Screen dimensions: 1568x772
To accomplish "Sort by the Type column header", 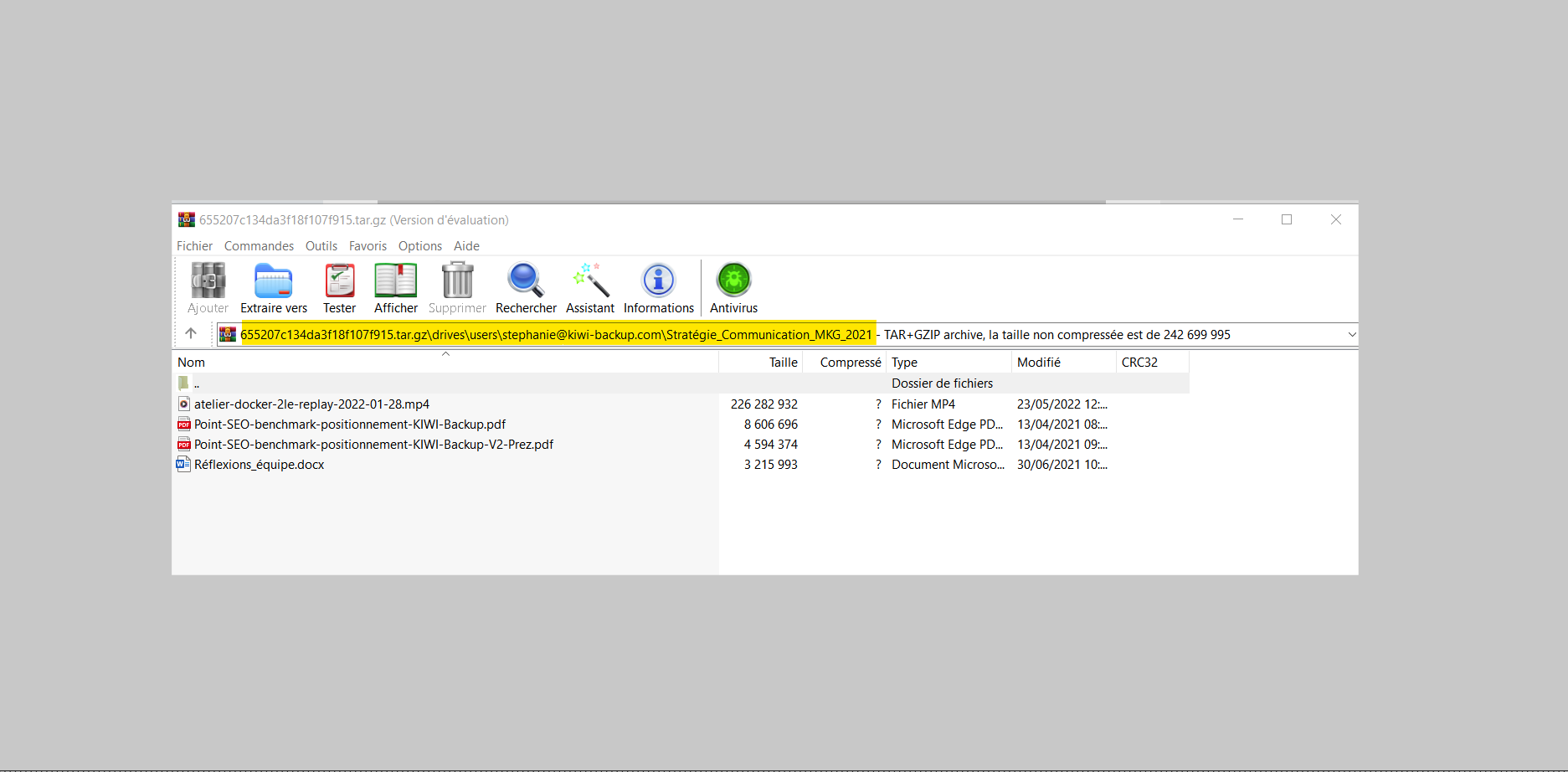I will (x=949, y=363).
